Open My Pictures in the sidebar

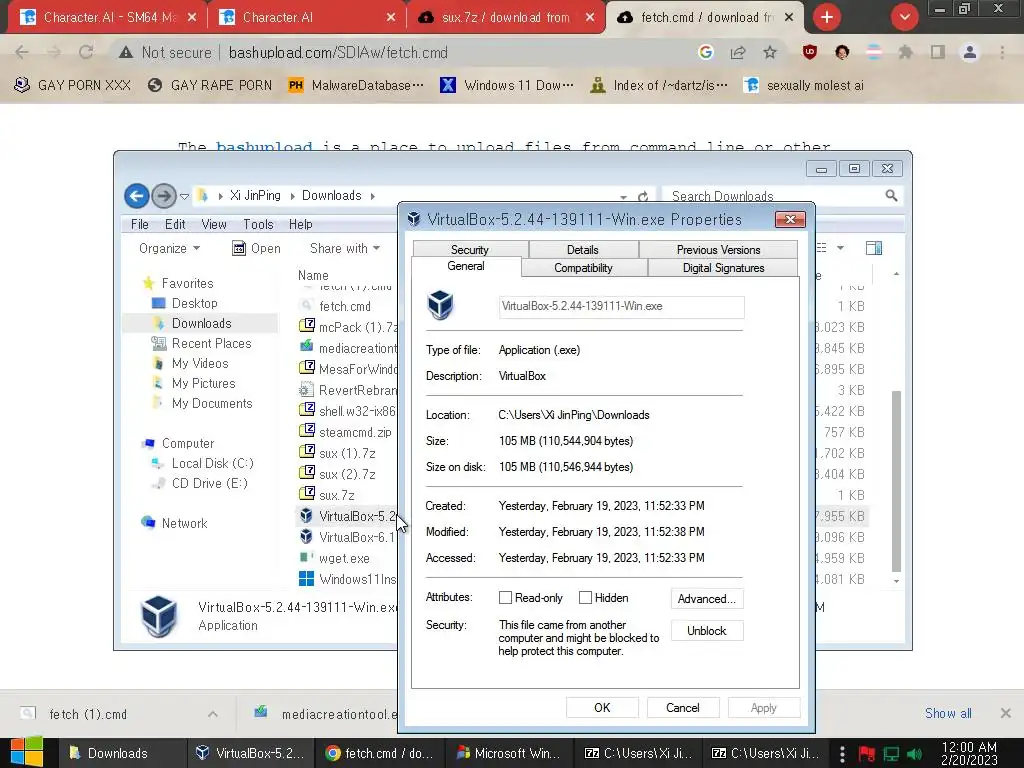[x=203, y=383]
